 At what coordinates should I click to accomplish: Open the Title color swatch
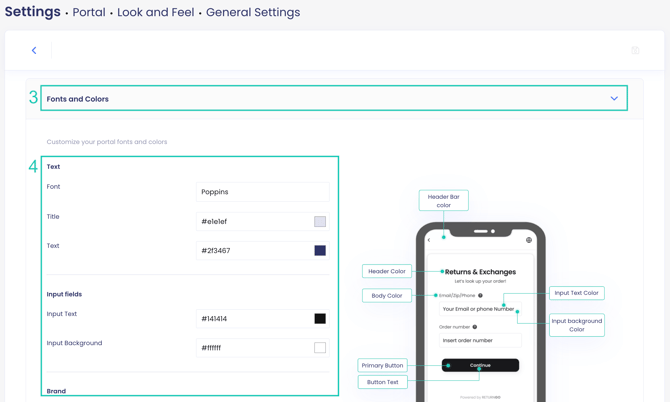[x=320, y=222]
